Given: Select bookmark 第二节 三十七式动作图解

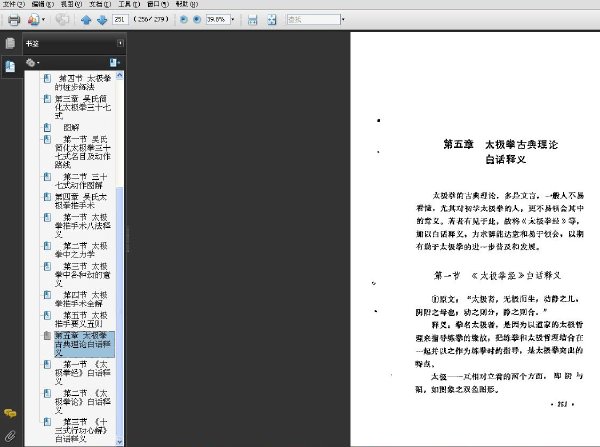Looking at the screenshot, I should tap(82, 181).
